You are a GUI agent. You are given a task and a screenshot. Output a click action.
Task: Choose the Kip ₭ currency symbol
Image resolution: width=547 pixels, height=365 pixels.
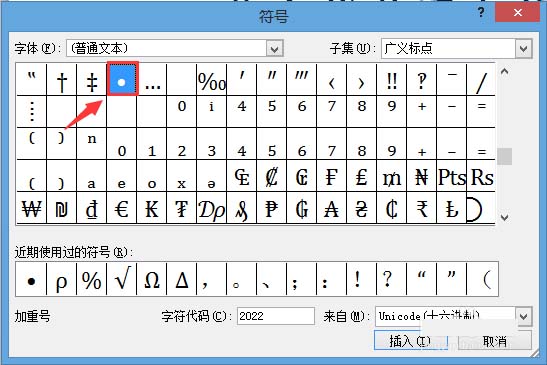pos(152,208)
